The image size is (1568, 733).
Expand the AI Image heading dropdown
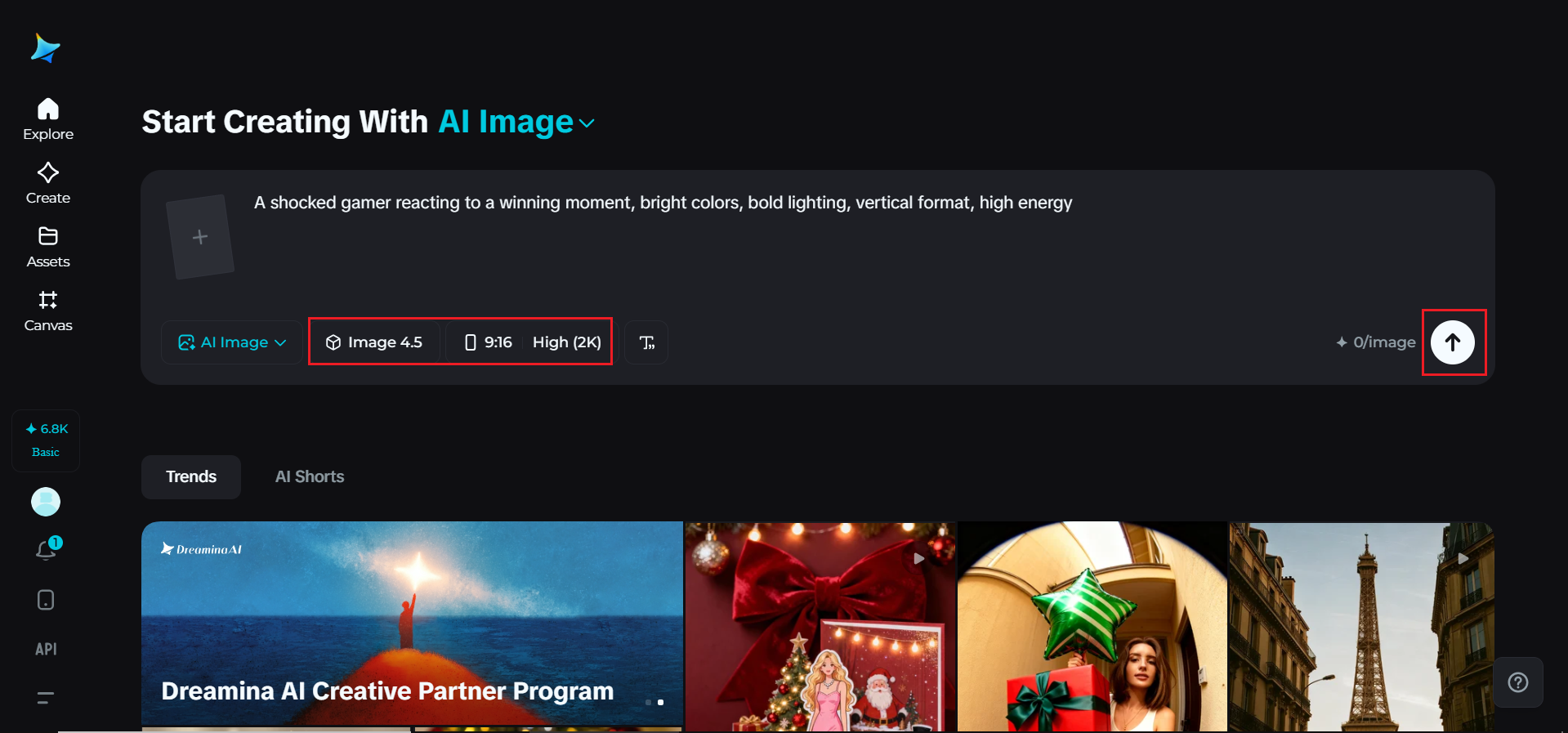click(516, 123)
